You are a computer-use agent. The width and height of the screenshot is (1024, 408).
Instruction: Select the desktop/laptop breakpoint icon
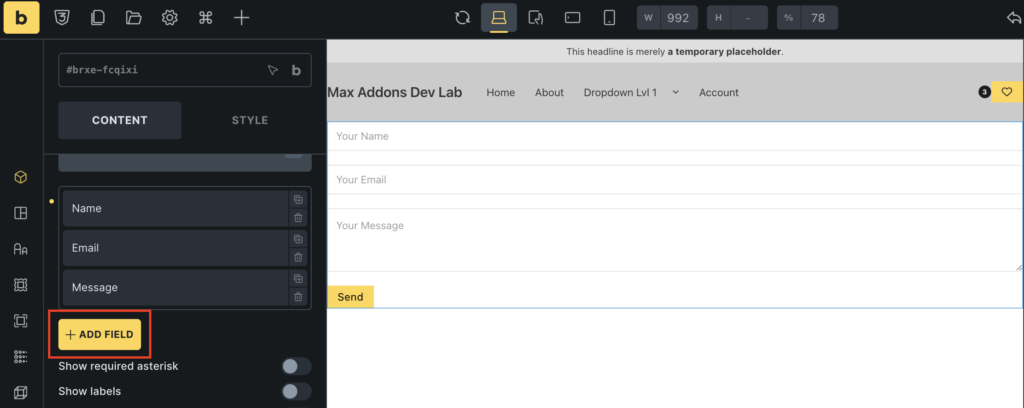point(499,18)
